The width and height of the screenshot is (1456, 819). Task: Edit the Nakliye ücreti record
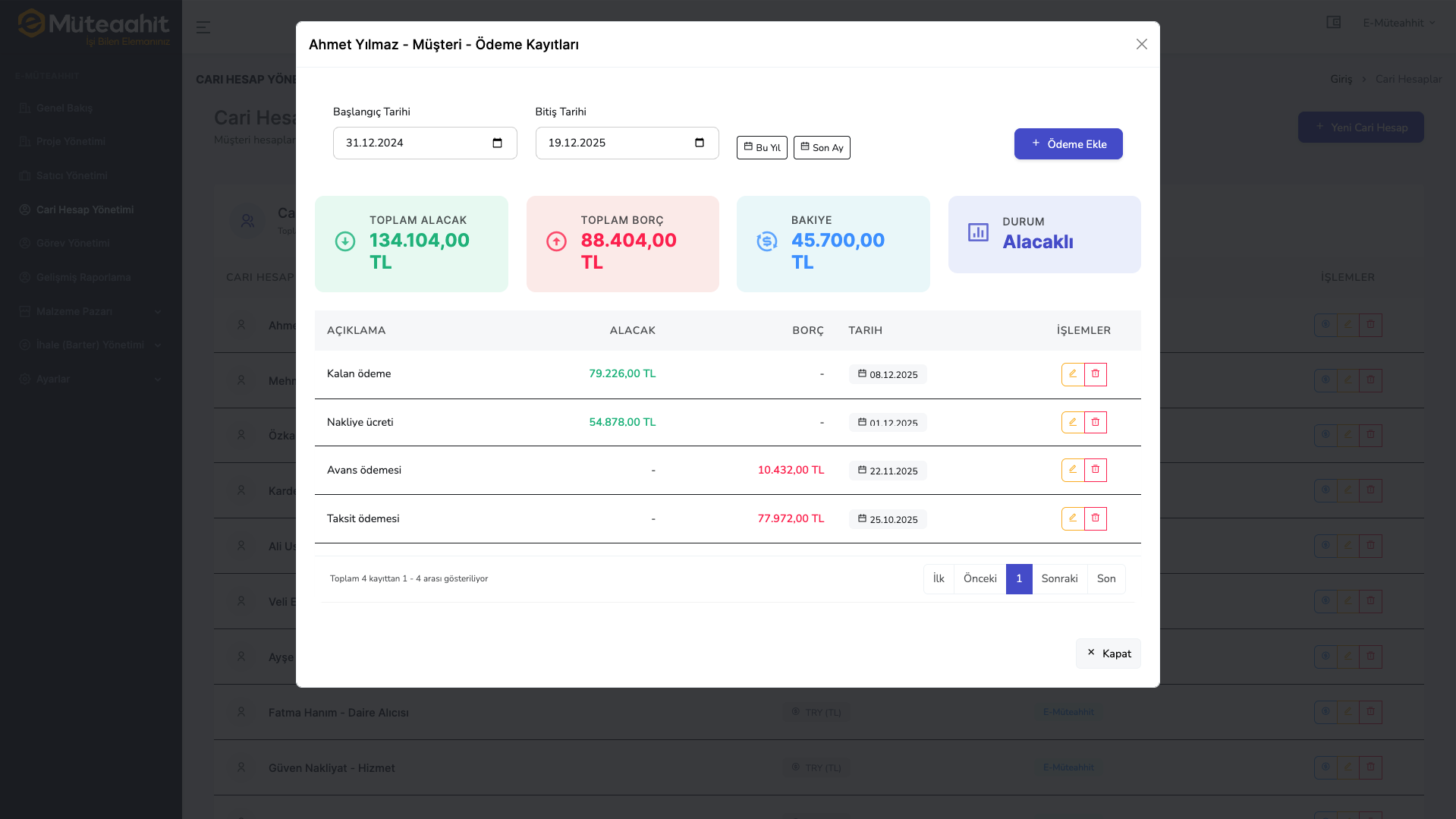tap(1072, 422)
